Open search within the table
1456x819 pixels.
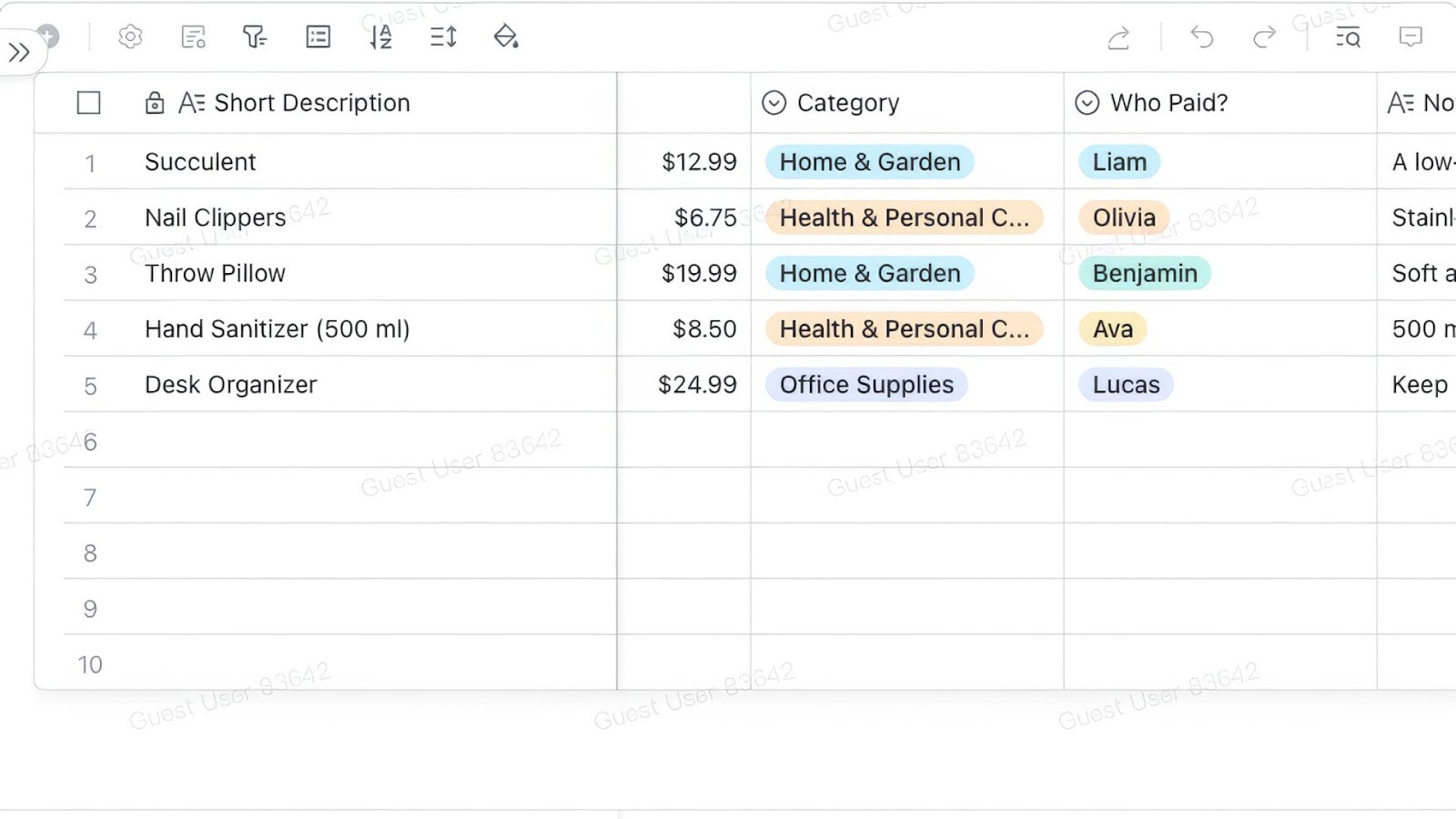(1347, 37)
